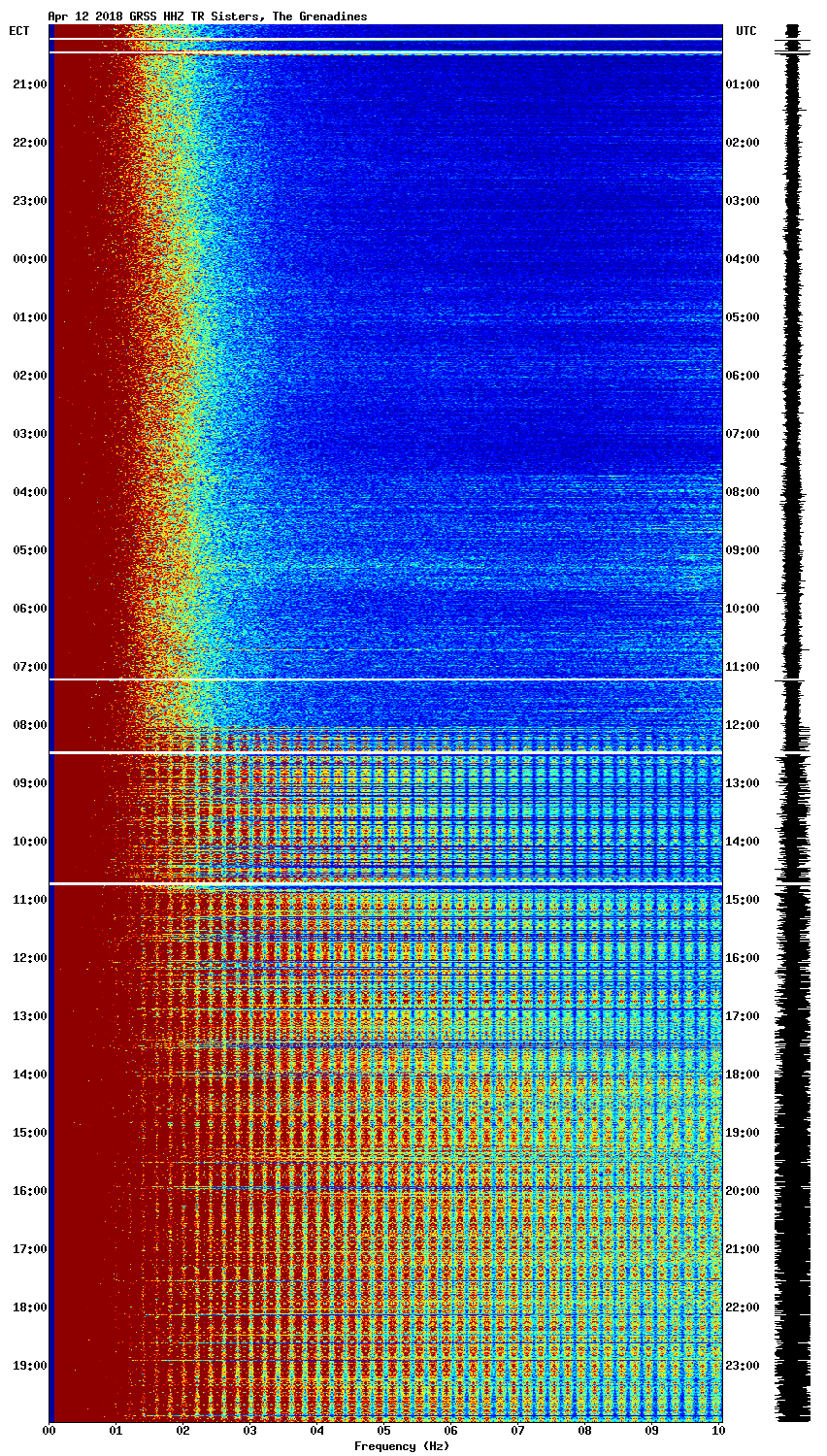Select the 07:00 ECT time tick label
827x1456 pixels.
pos(29,667)
